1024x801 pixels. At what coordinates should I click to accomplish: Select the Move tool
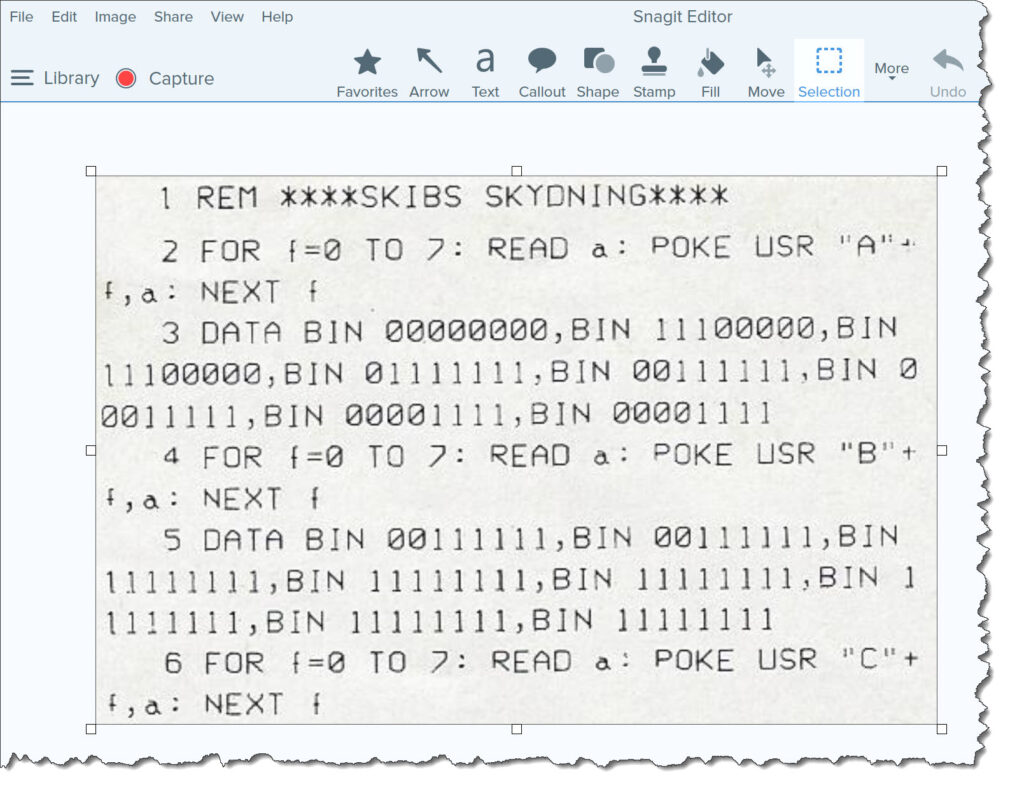766,72
